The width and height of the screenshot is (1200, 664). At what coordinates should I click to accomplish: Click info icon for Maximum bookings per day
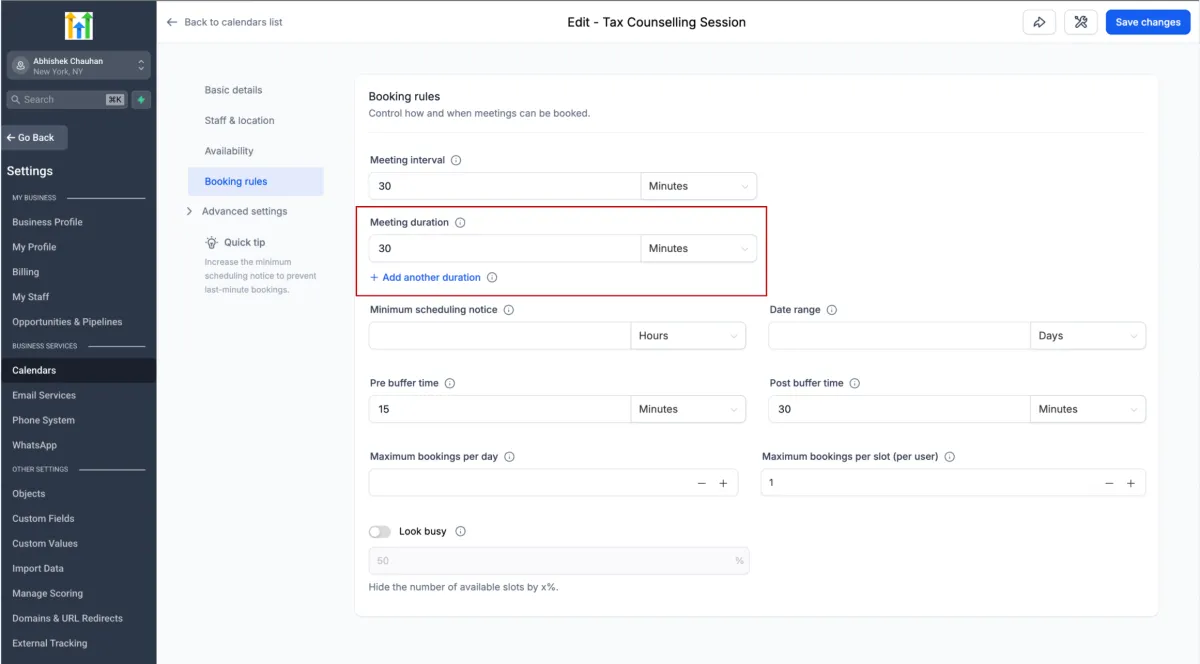pos(510,457)
